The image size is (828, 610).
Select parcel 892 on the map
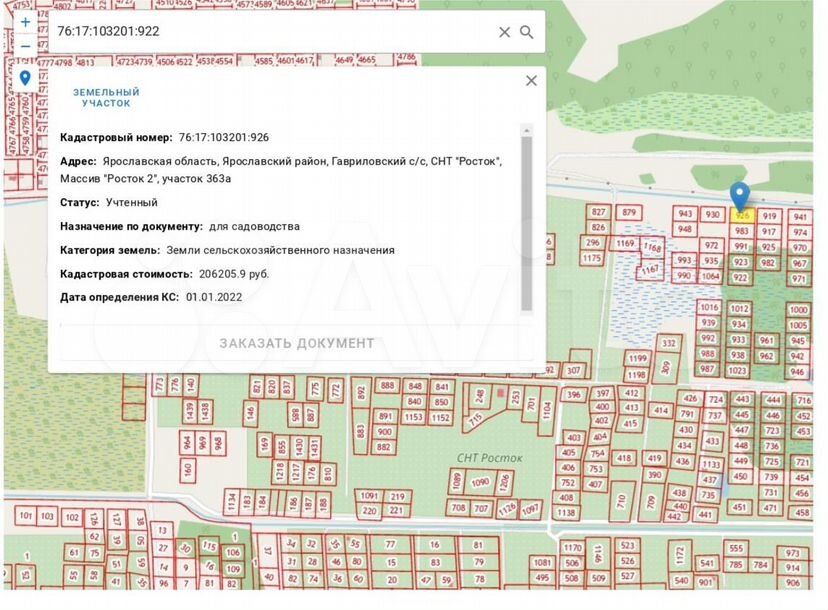pyautogui.click(x=361, y=394)
